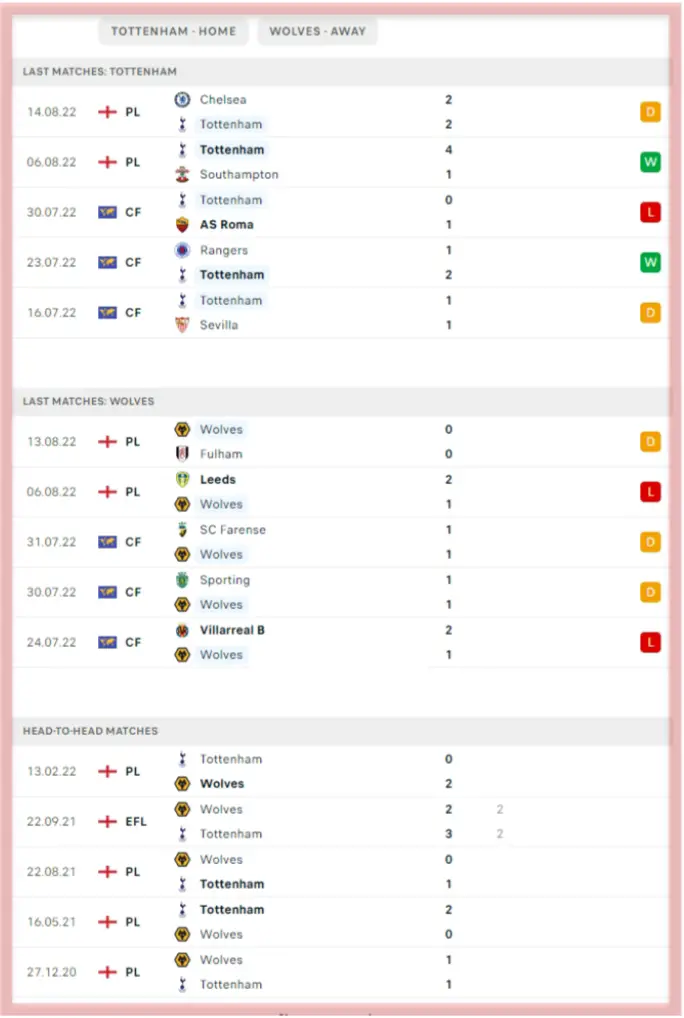Click the Sevilla club crest icon
The height and width of the screenshot is (1018, 684).
[182, 325]
